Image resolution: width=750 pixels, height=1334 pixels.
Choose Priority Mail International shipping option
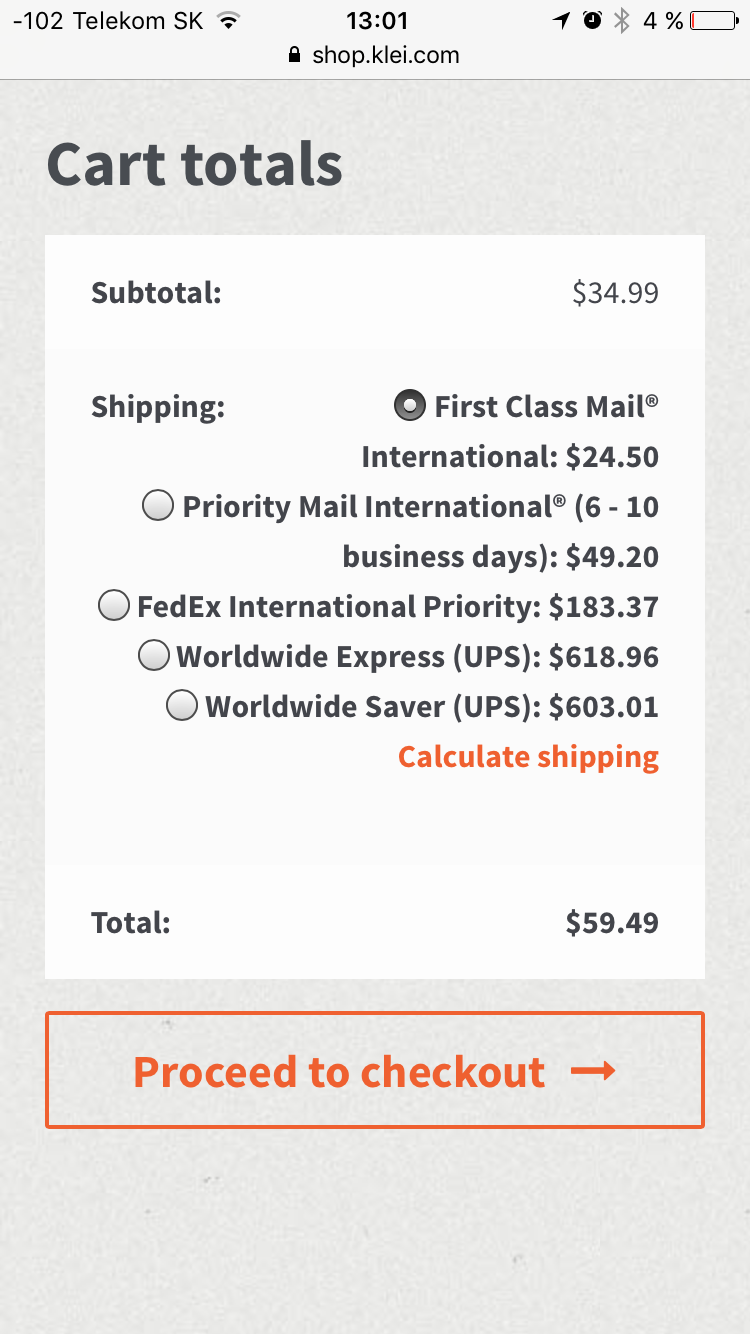click(158, 506)
